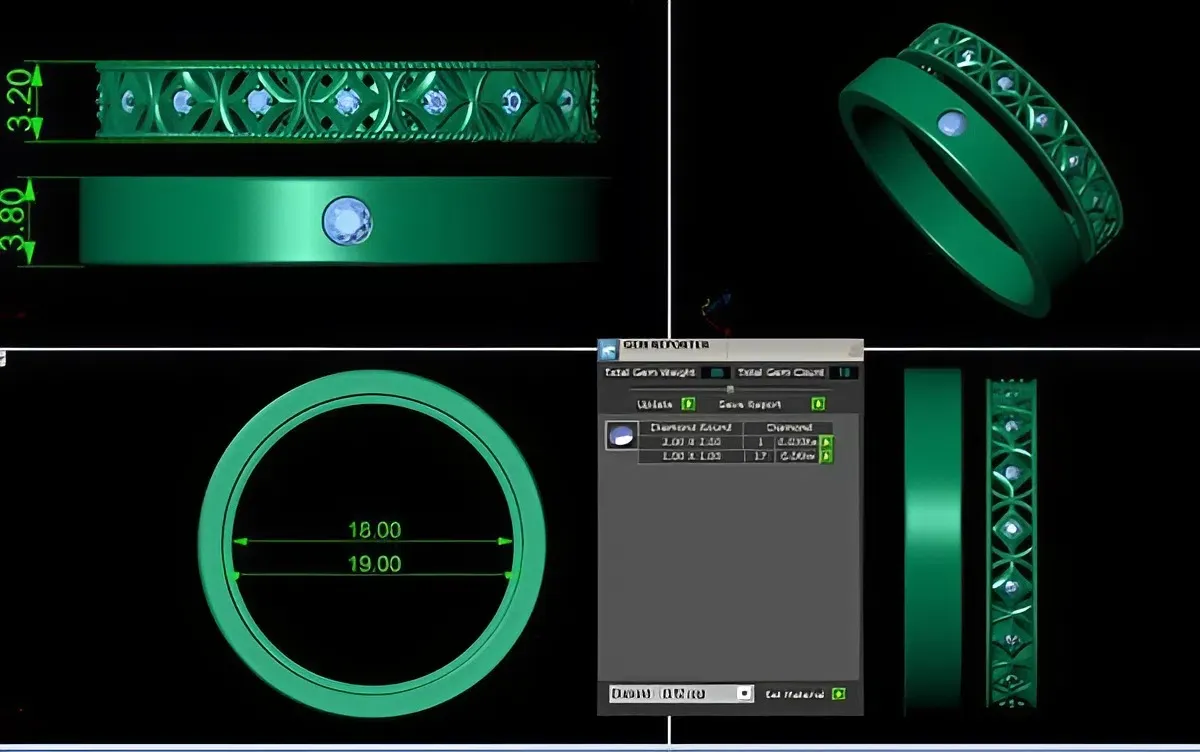Select the Diamond Round column header
Viewport: 1200px width, 752px height.
(690, 427)
